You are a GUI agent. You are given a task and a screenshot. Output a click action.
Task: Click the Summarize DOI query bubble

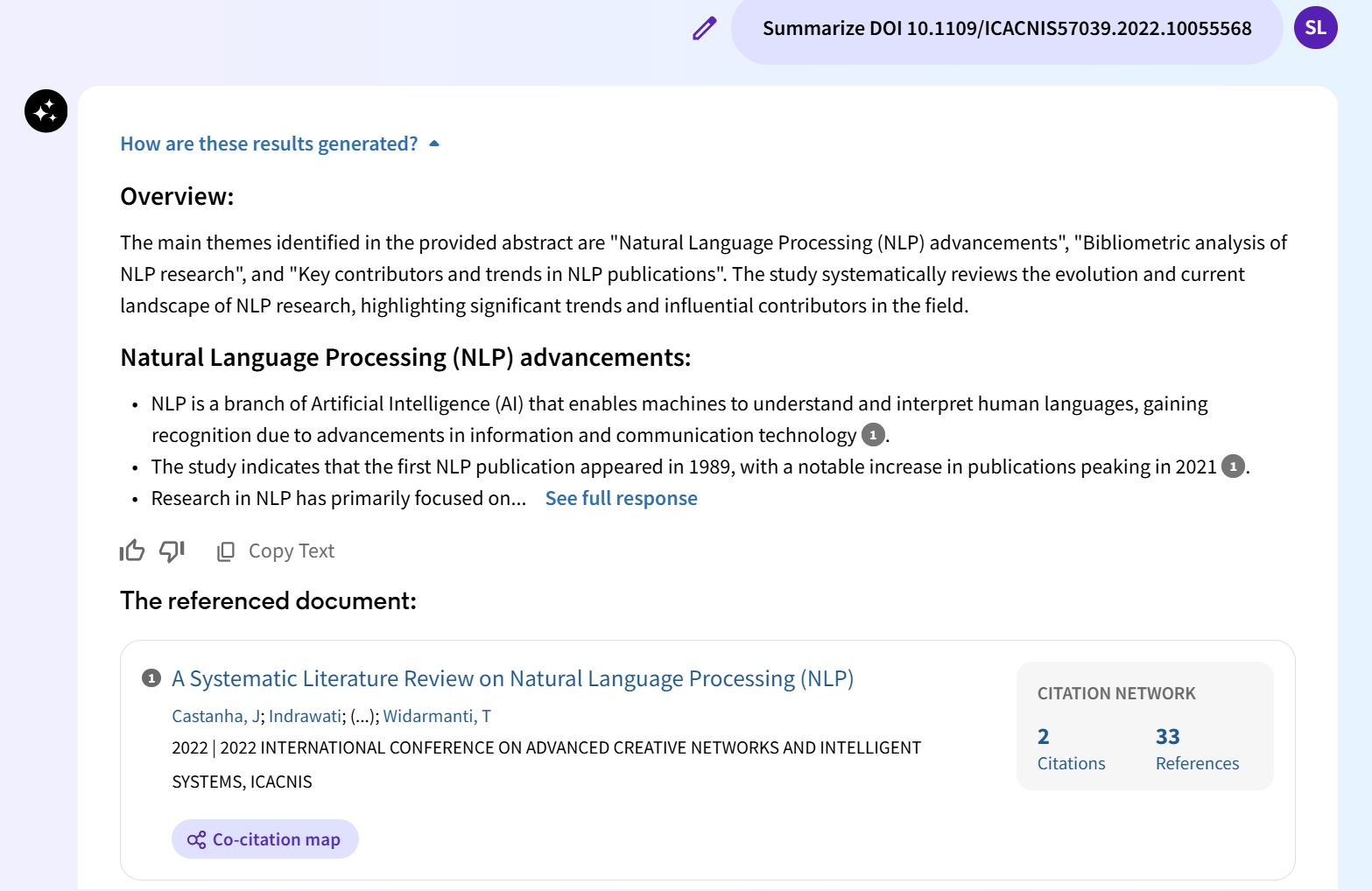(1007, 28)
